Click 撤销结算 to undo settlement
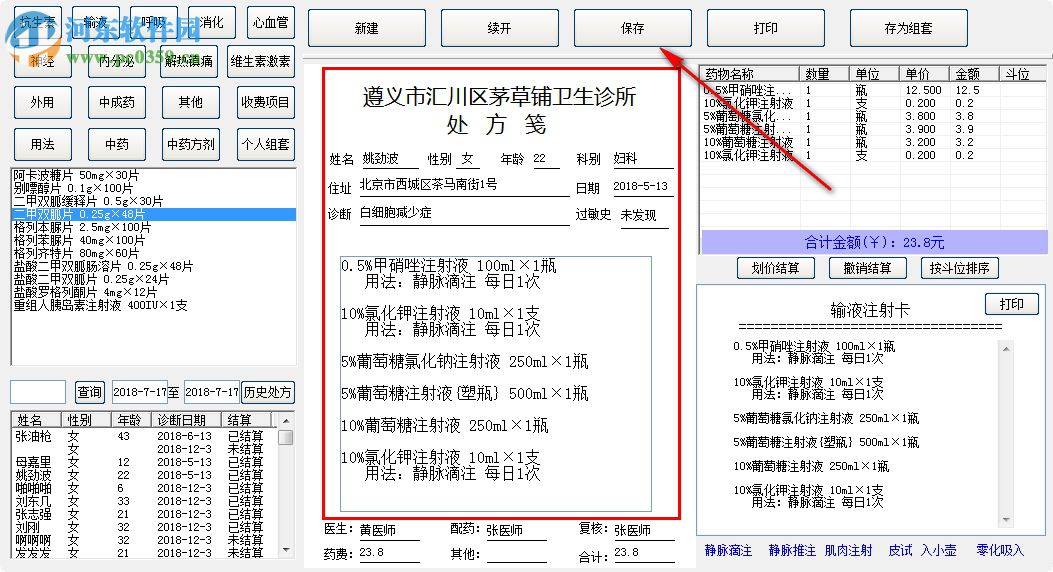 click(x=868, y=269)
